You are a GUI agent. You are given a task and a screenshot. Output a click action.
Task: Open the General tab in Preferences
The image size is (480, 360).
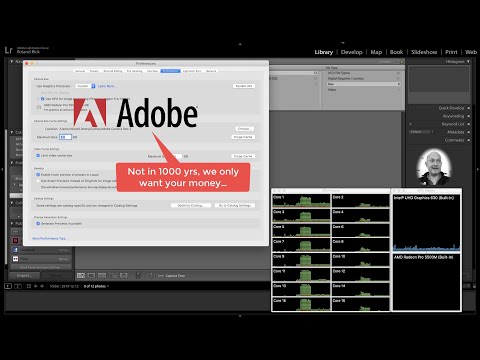tap(80, 71)
